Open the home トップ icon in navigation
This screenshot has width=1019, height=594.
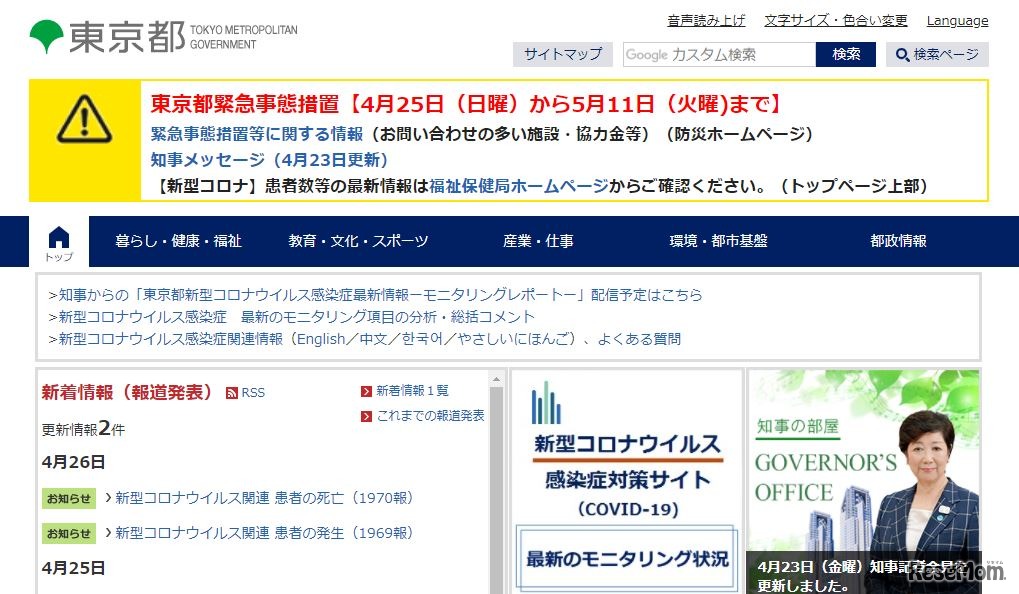tap(59, 242)
